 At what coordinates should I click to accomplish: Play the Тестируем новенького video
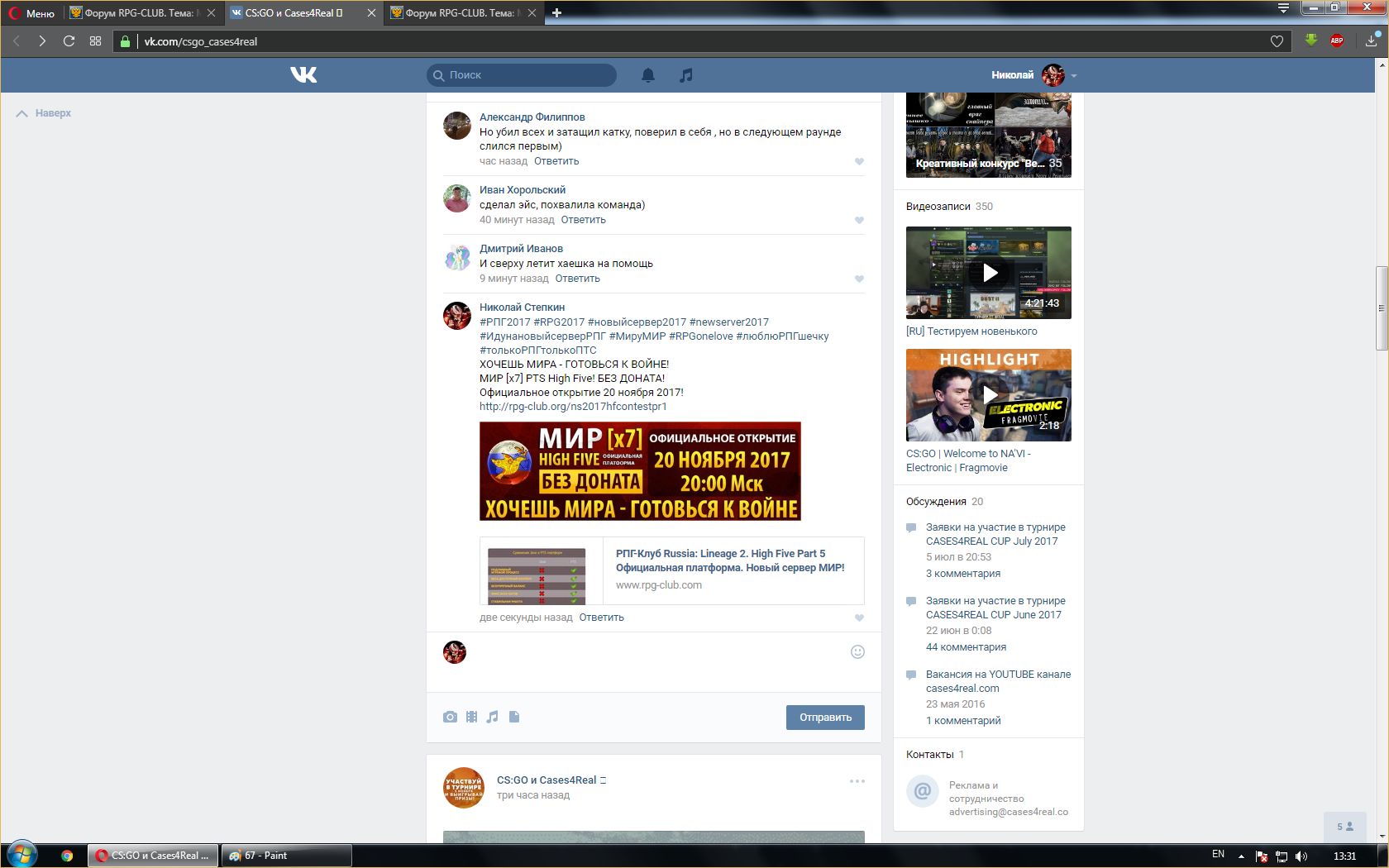point(989,273)
